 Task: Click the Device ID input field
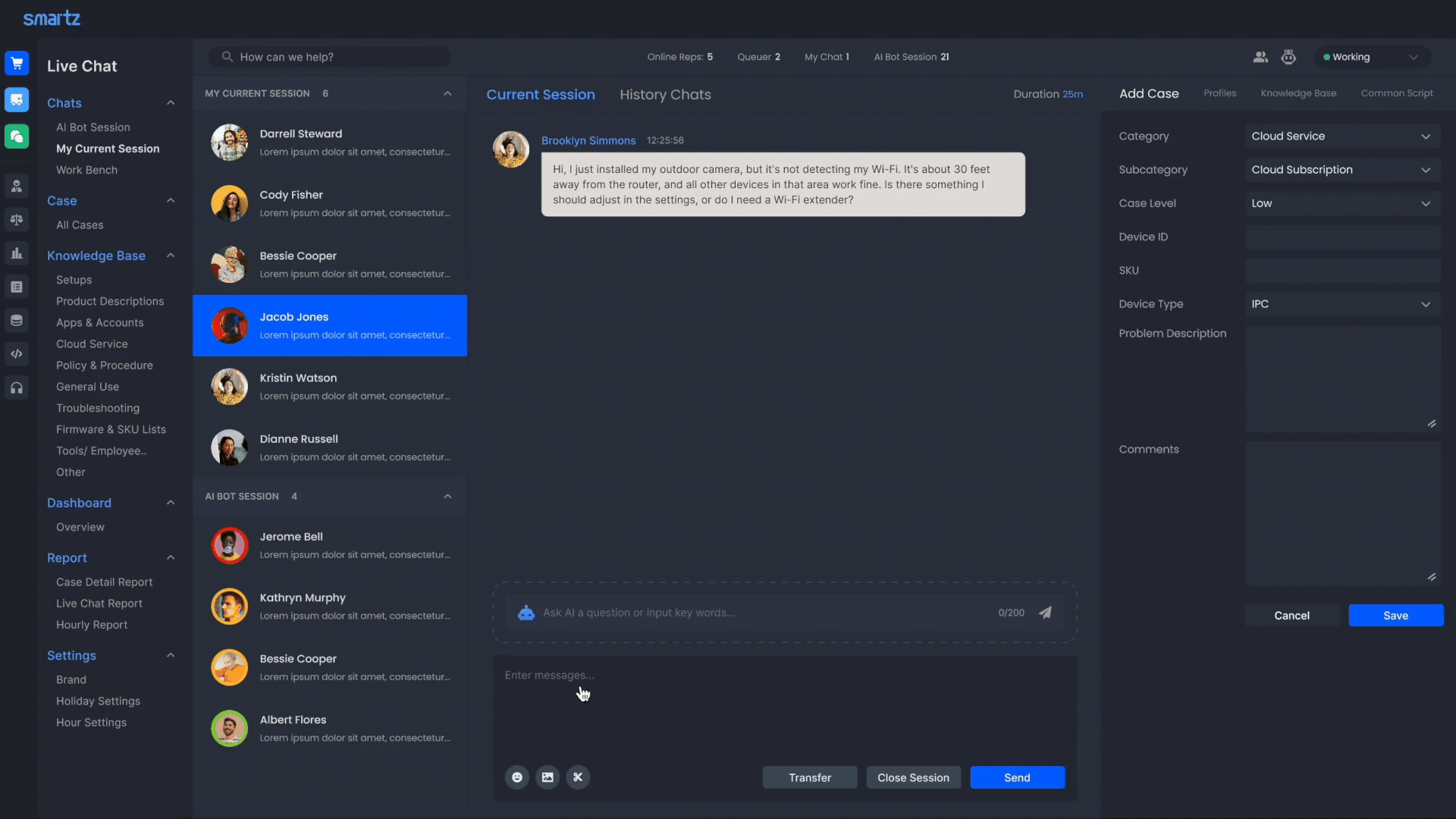click(x=1342, y=237)
